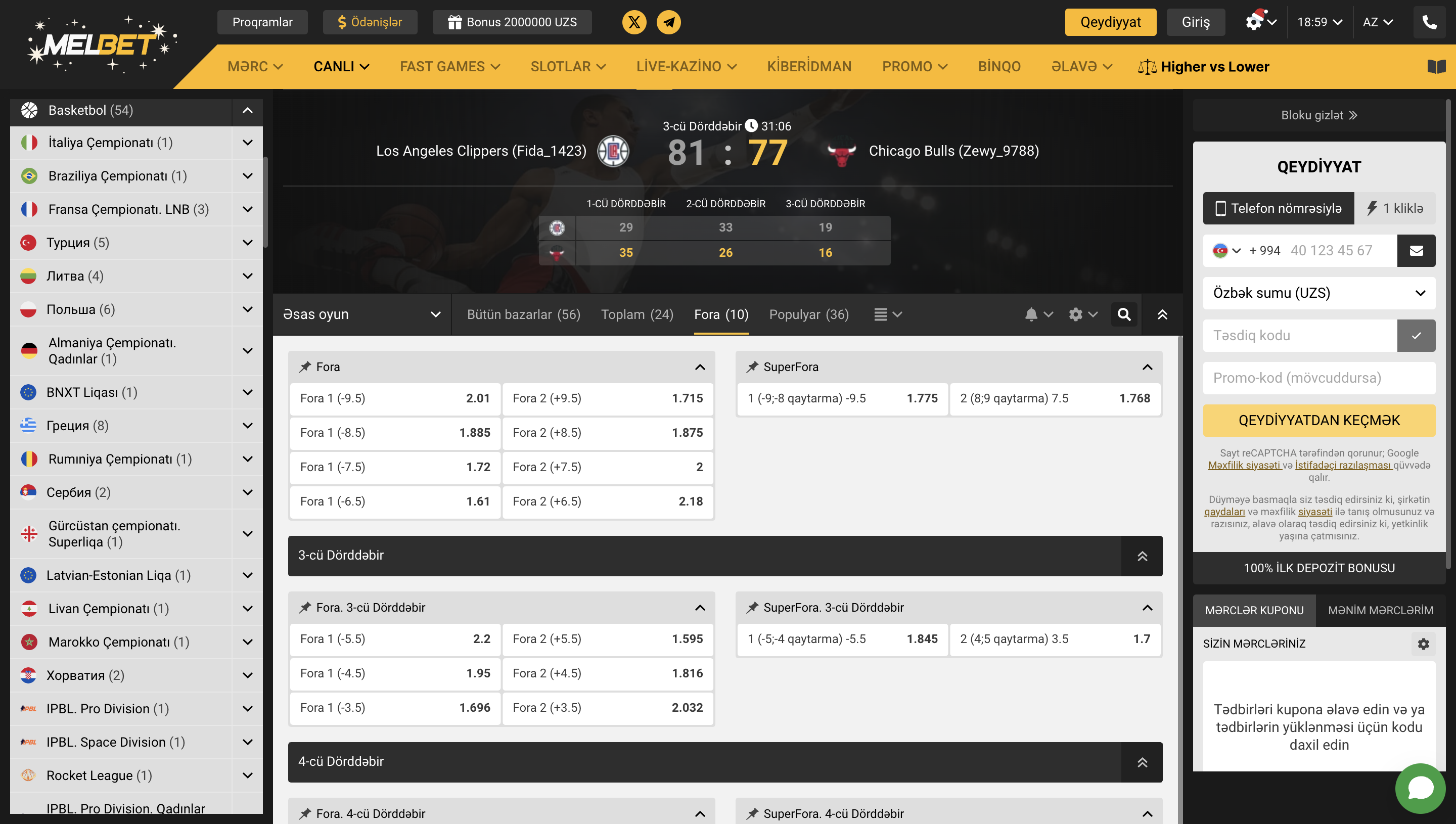Expand Турция league list
Screen dimensions: 1456x824
click(x=247, y=242)
